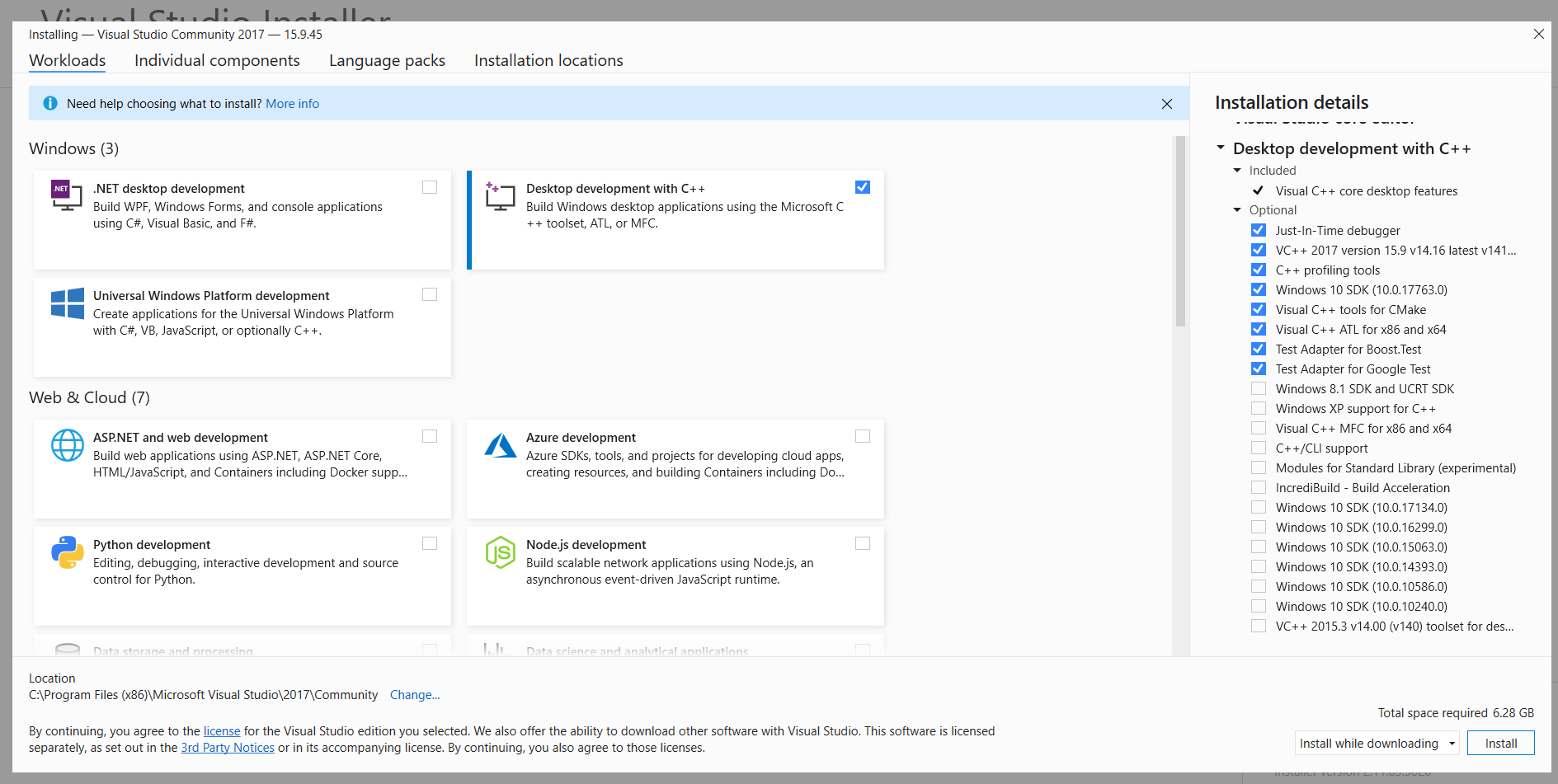1558x784 pixels.
Task: Open the license link
Action: pyautogui.click(x=222, y=731)
